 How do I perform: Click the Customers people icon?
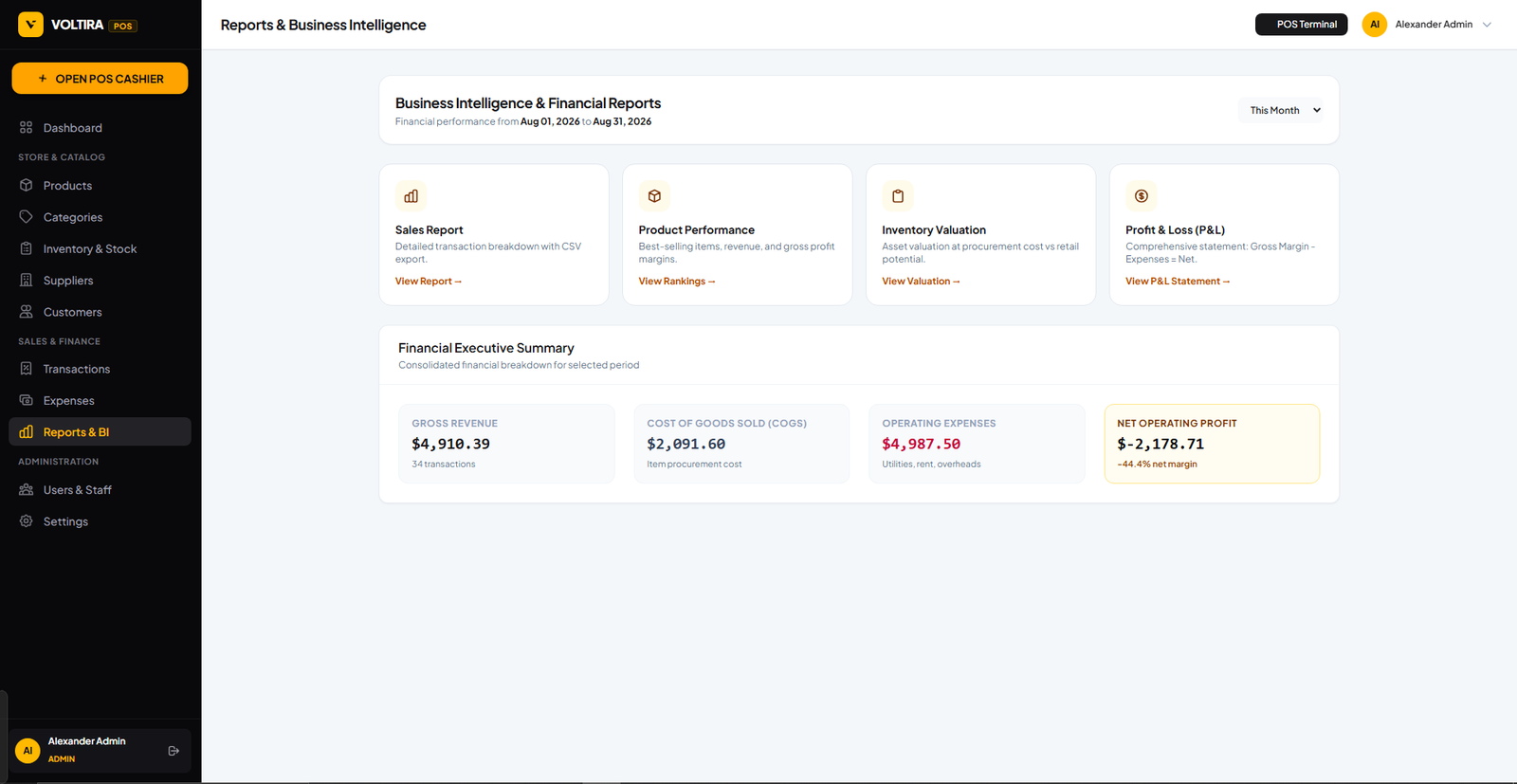(27, 312)
